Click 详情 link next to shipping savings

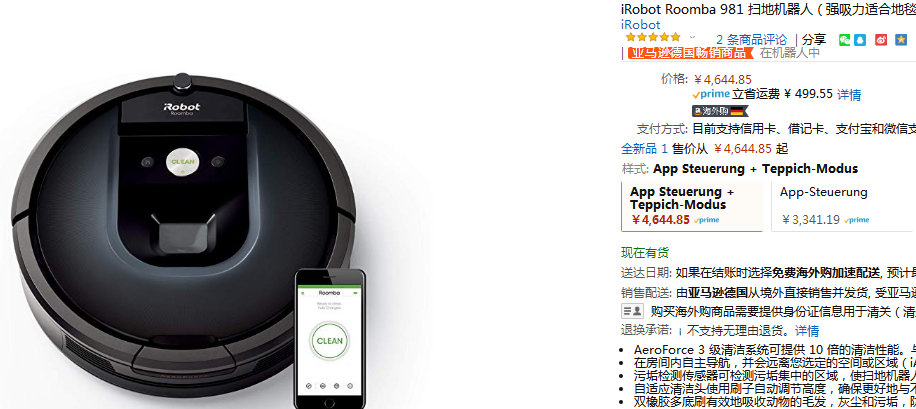849,95
